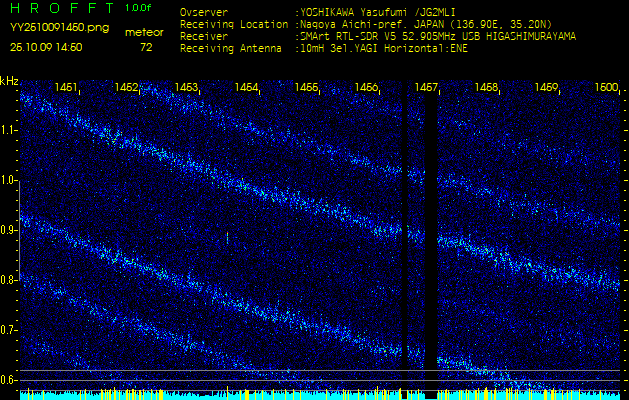
Task: Select the 1.0 frequency axis label
Action: [x=10, y=180]
